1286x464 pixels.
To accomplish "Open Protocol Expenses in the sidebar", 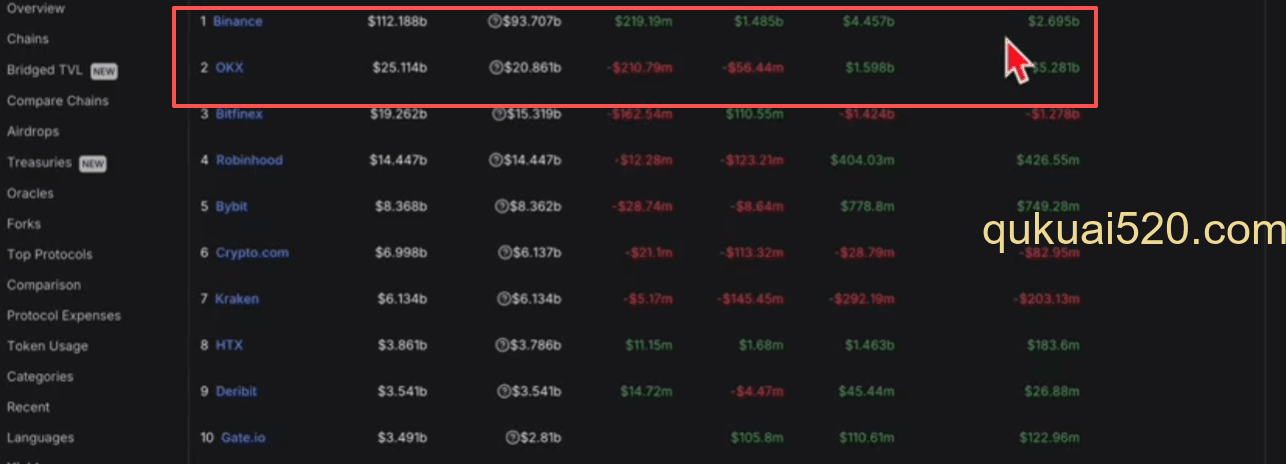I will click(63, 316).
